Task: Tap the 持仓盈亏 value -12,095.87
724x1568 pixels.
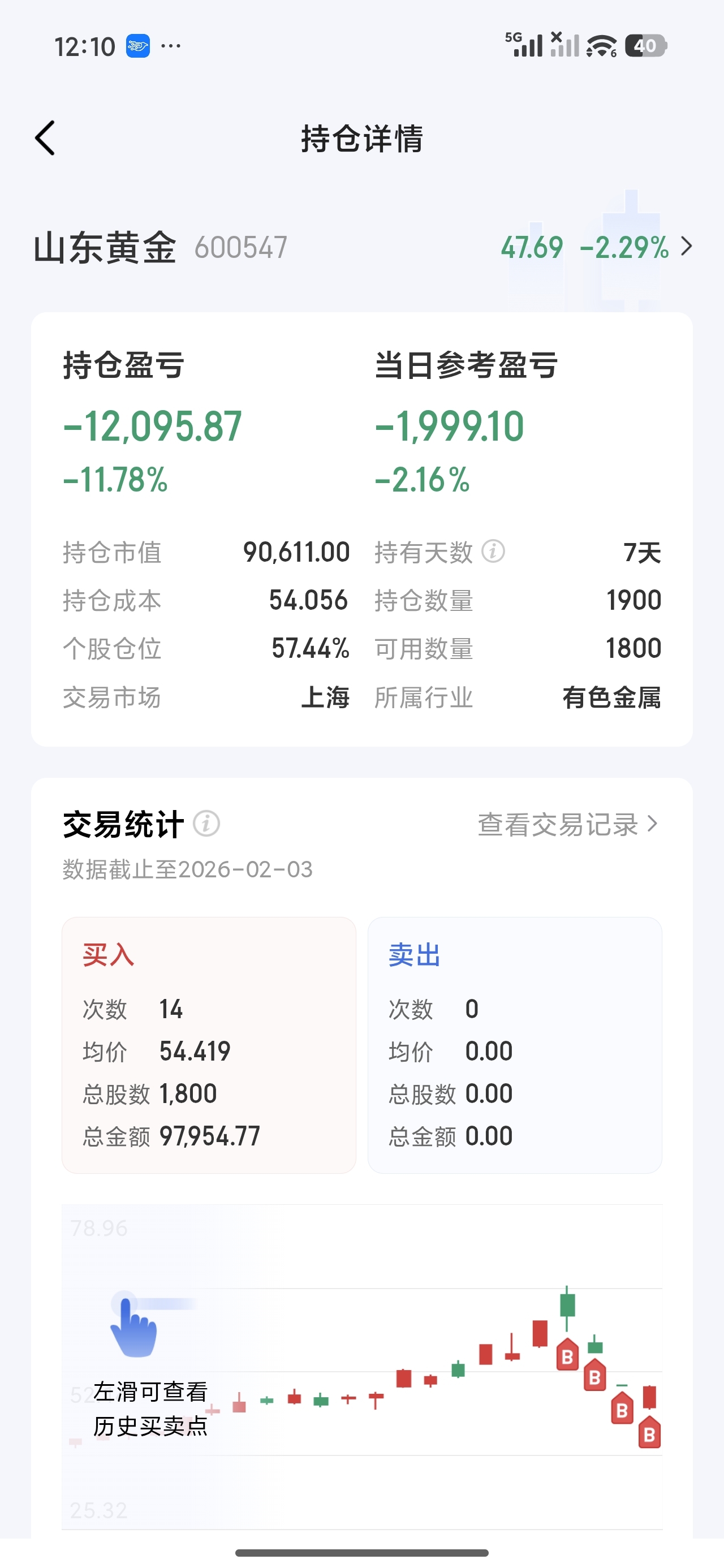Action: coord(153,426)
